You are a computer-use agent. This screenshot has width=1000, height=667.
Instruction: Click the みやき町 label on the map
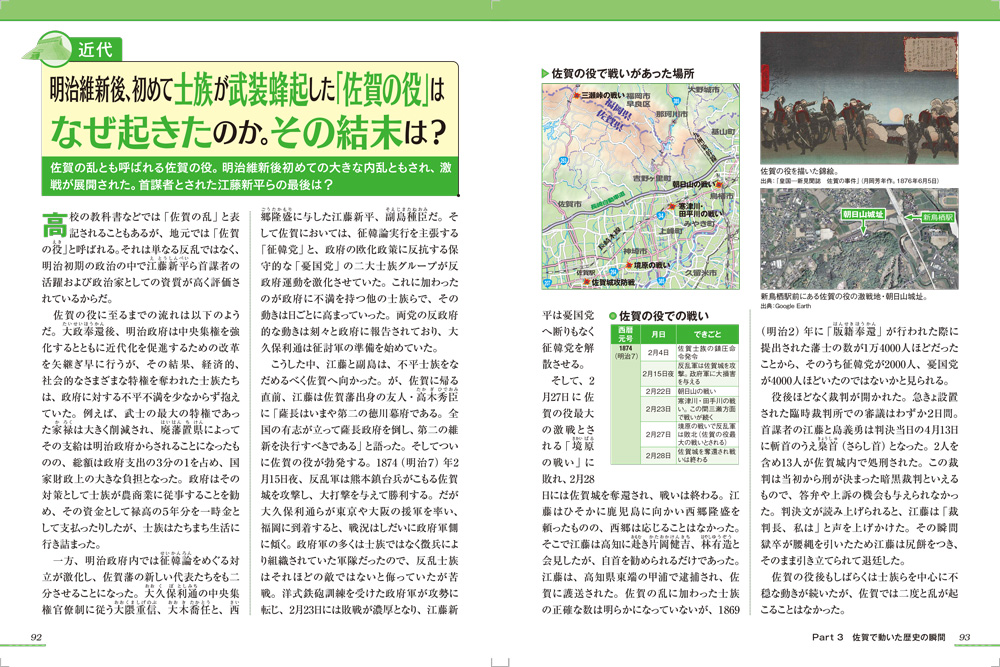[x=699, y=223]
